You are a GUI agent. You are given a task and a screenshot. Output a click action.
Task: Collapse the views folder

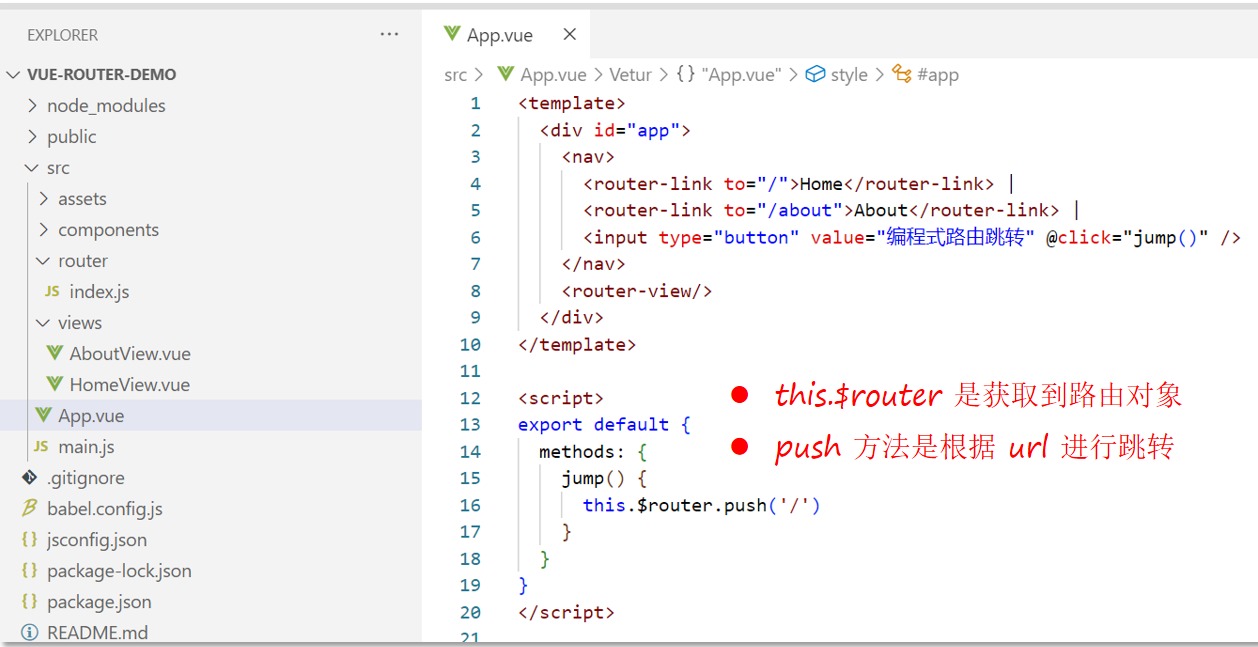click(x=44, y=323)
